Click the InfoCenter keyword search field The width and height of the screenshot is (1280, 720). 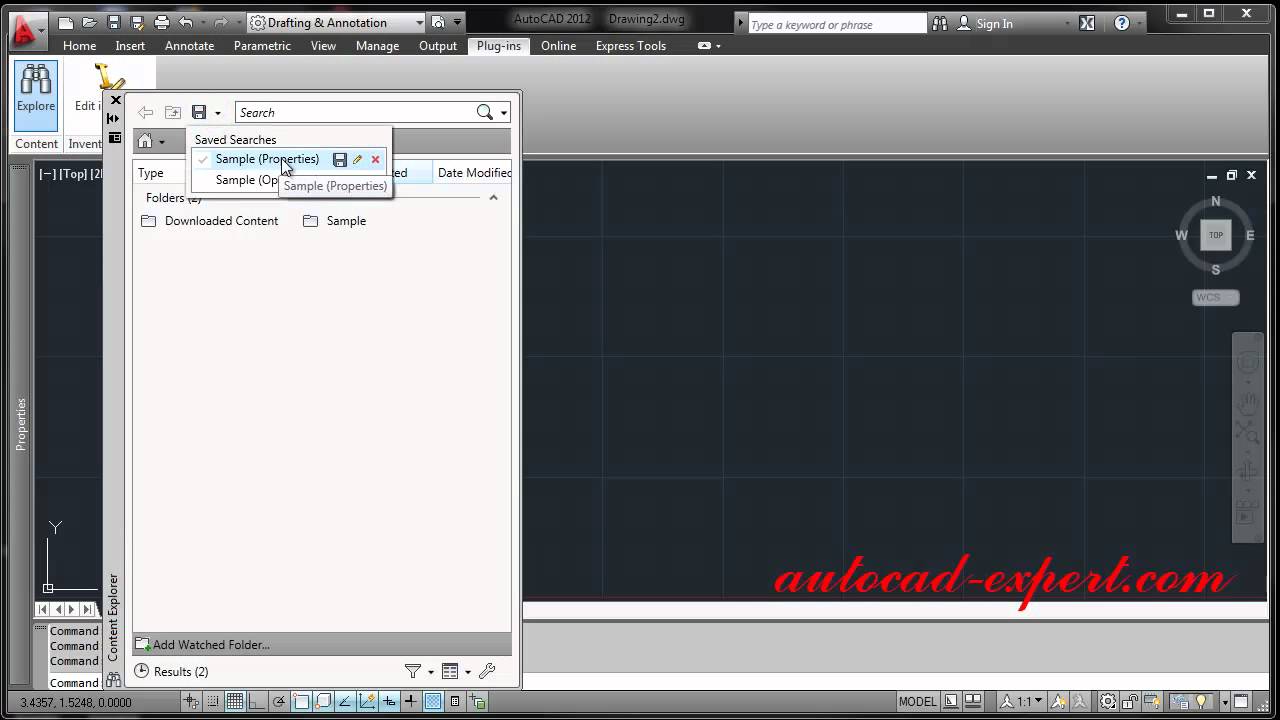pos(837,24)
